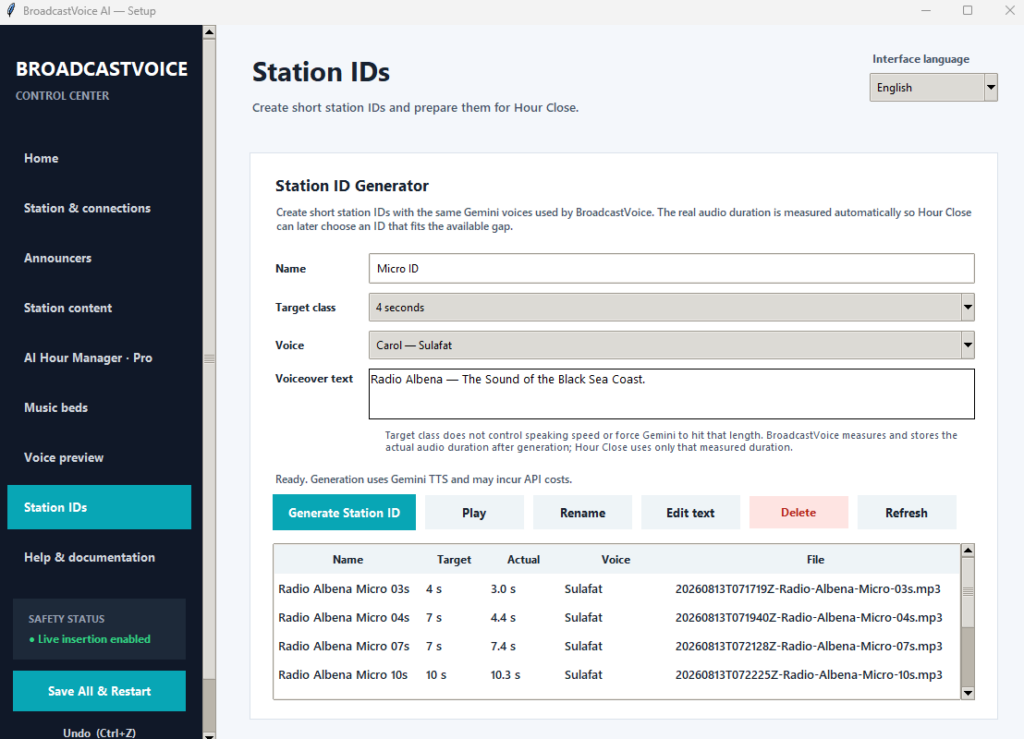Sort list by Target column header
1024x739 pixels.
pyautogui.click(x=454, y=559)
